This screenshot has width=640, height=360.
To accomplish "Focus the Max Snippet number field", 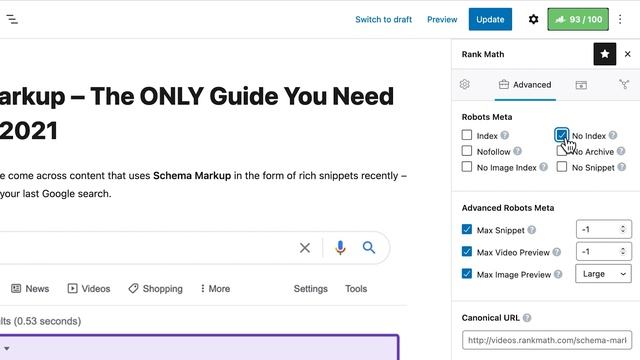I will (604, 229).
